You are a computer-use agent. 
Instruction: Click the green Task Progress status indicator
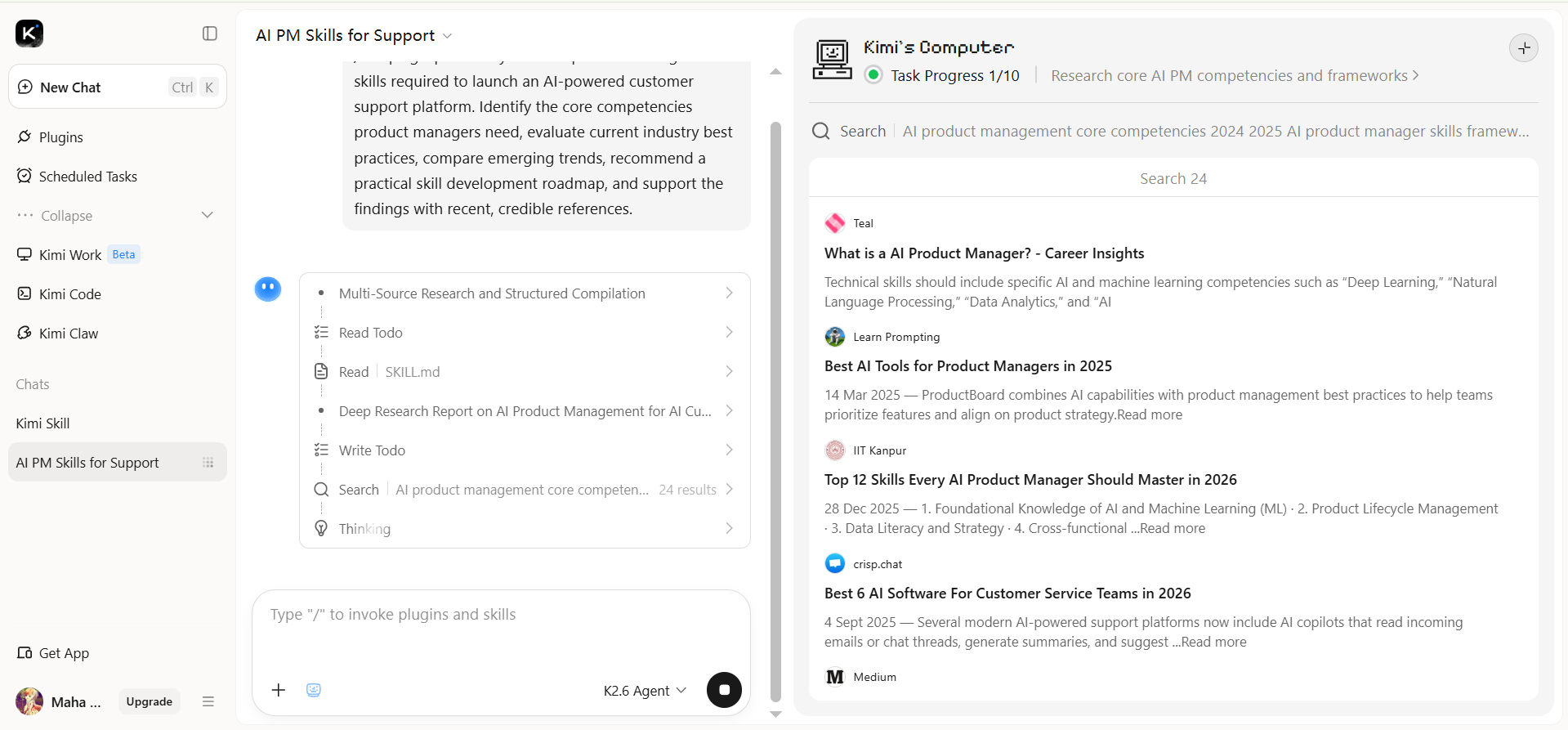pyautogui.click(x=873, y=75)
